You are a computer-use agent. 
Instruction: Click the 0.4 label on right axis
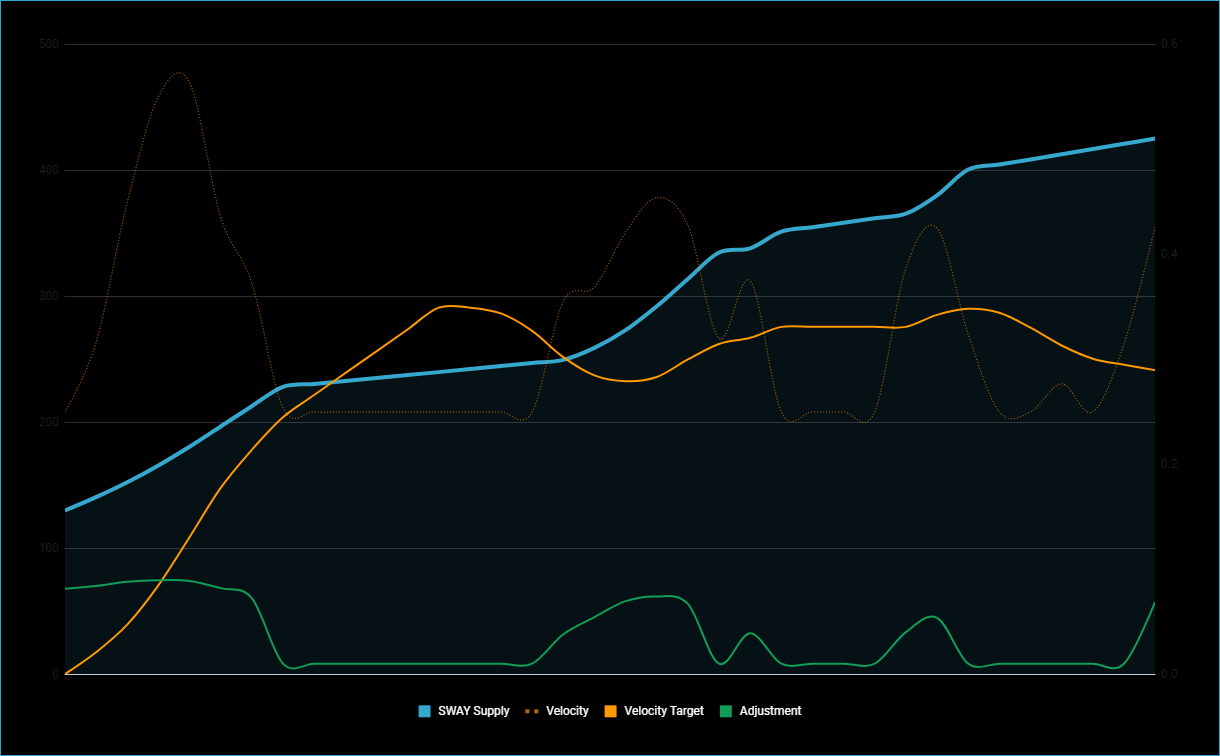point(1169,254)
